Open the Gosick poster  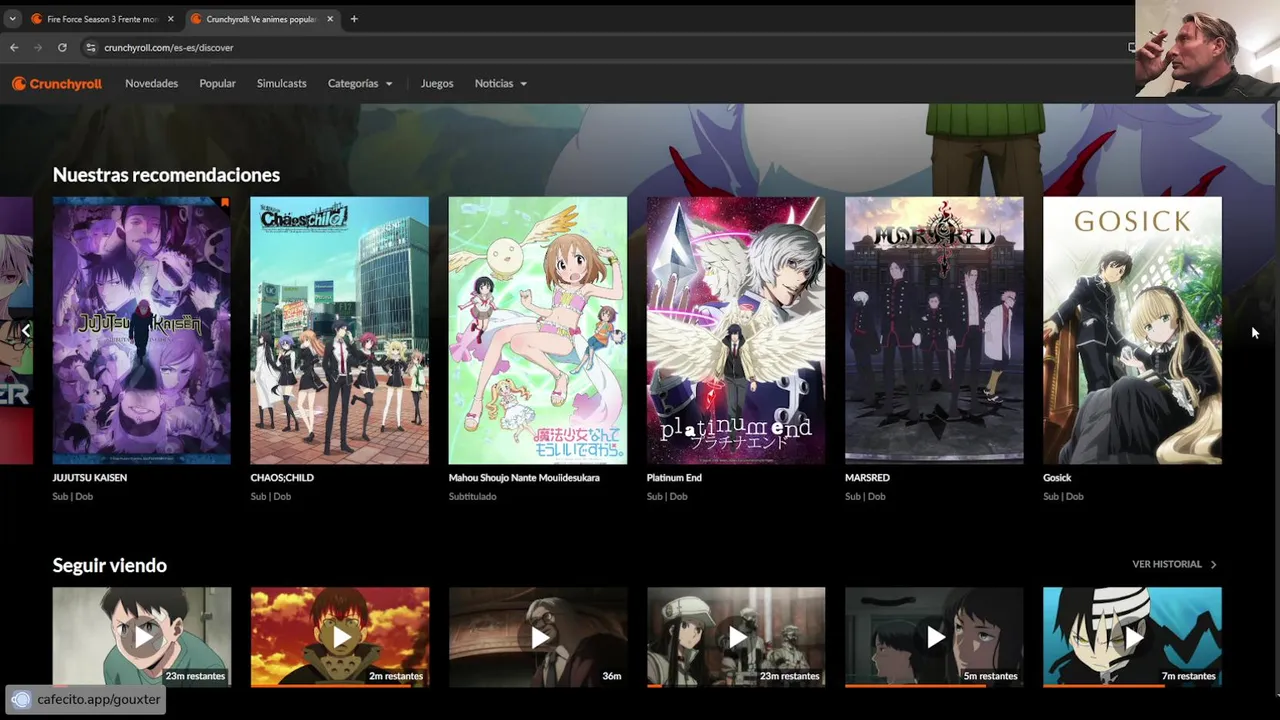1132,330
